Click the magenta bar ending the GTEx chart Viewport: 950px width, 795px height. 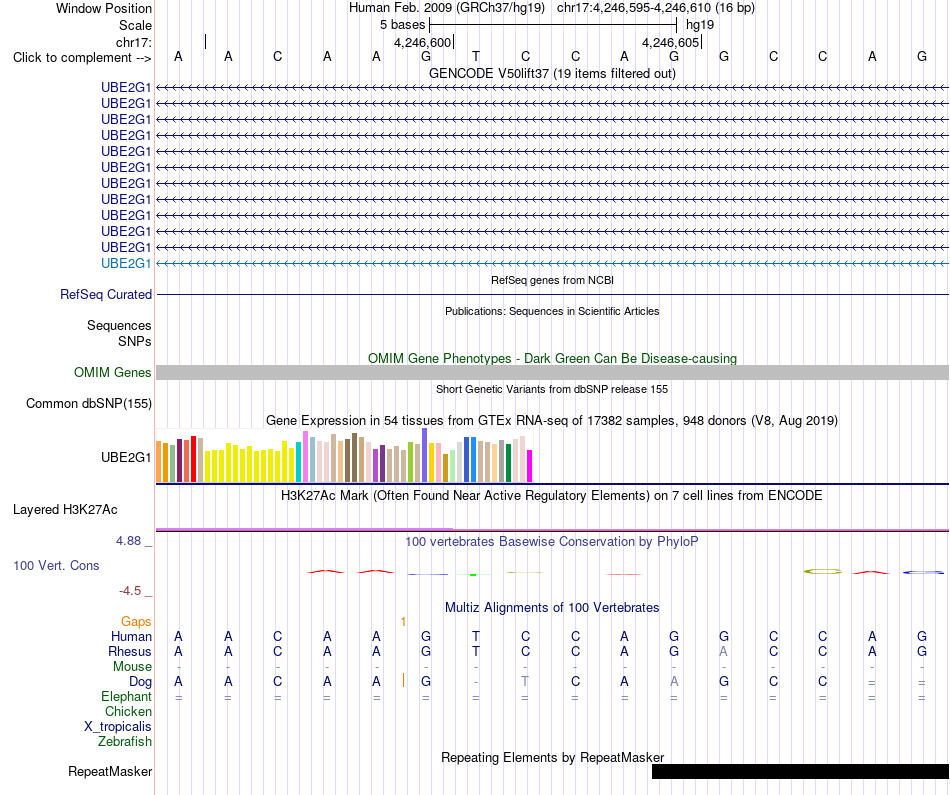[530, 466]
